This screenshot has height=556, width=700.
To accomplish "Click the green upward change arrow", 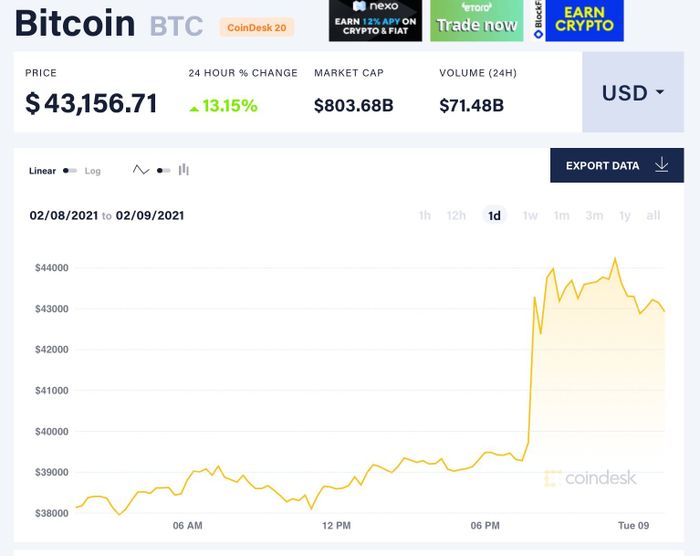I will click(x=194, y=109).
